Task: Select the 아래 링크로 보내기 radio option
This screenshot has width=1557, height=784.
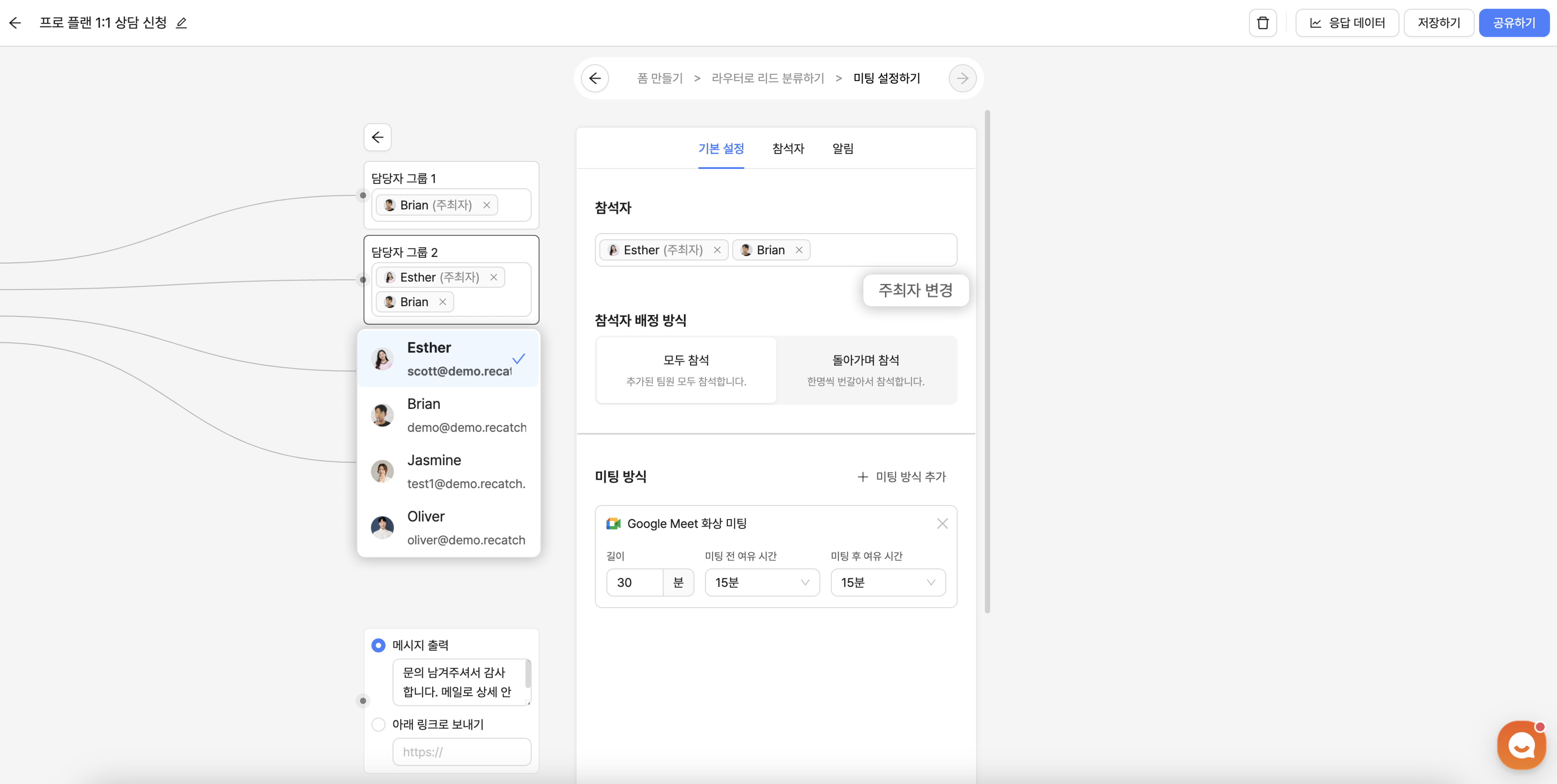Action: 378,724
